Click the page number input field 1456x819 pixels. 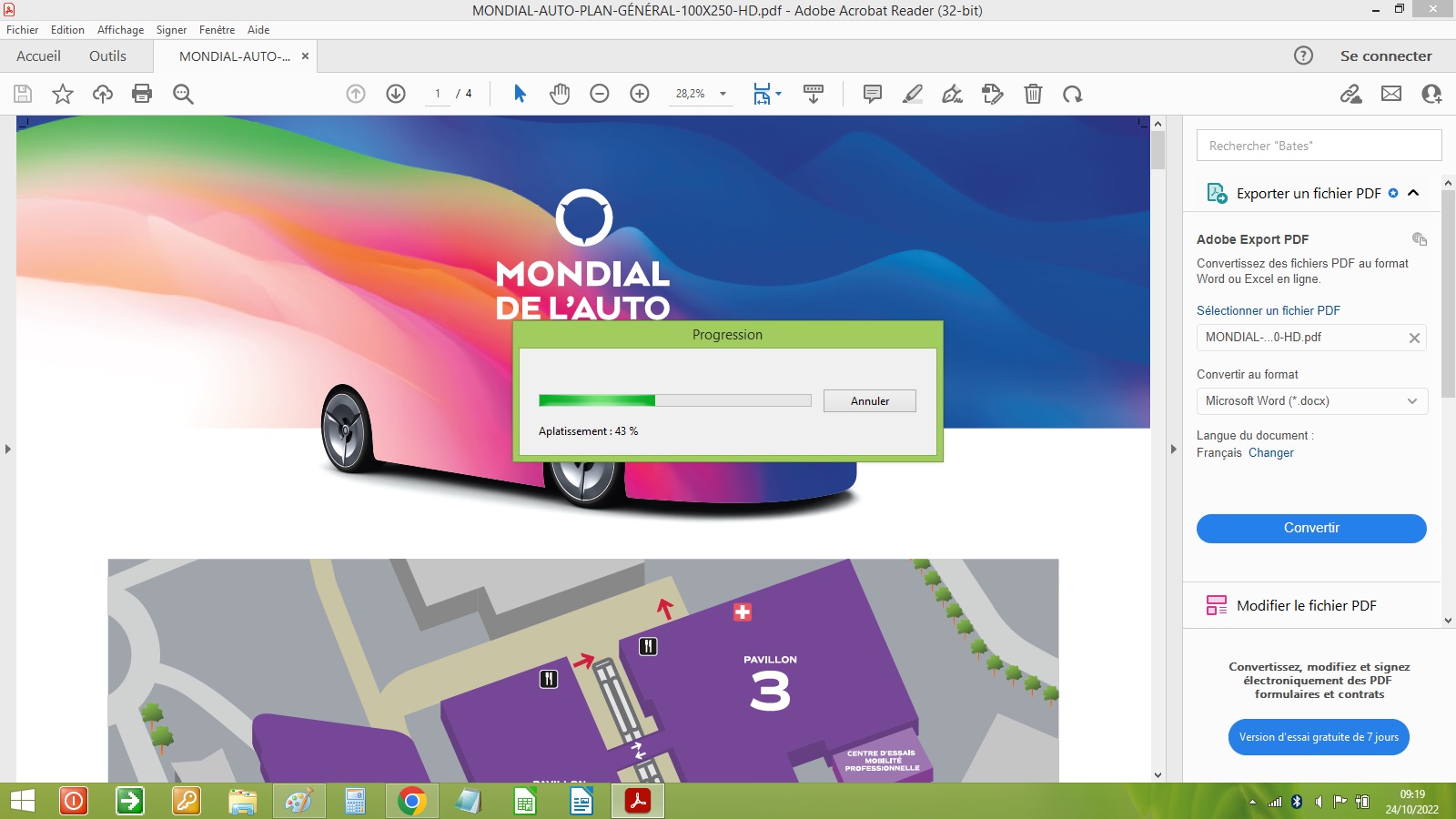(438, 94)
